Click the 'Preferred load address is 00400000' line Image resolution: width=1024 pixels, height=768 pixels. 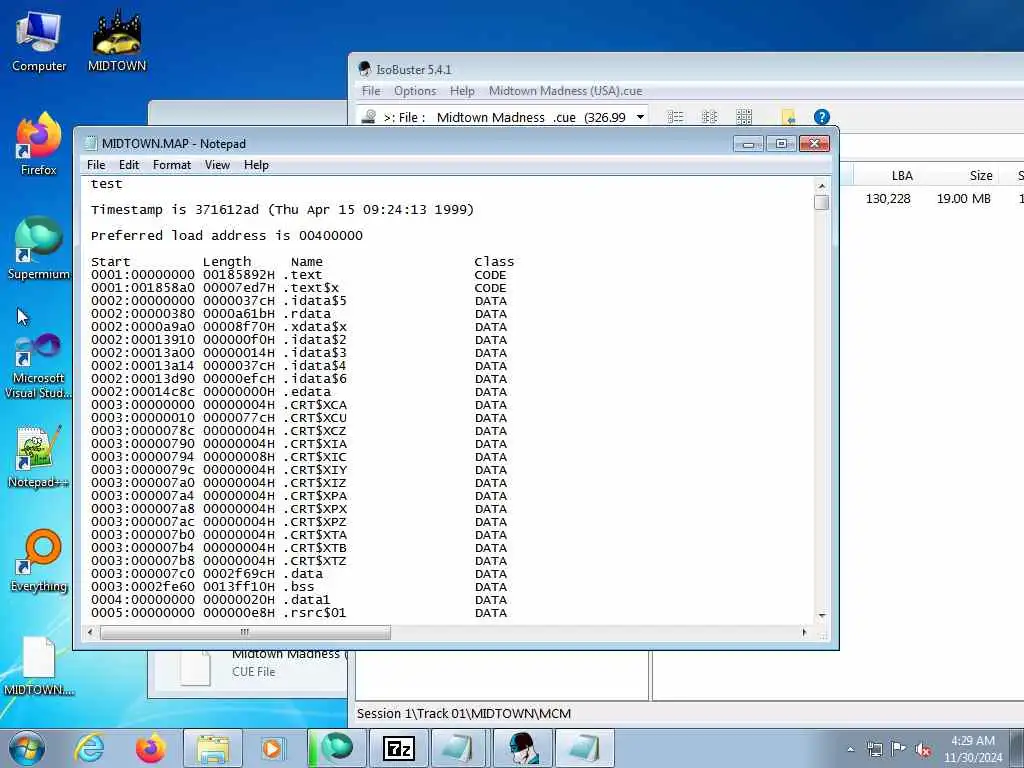227,236
